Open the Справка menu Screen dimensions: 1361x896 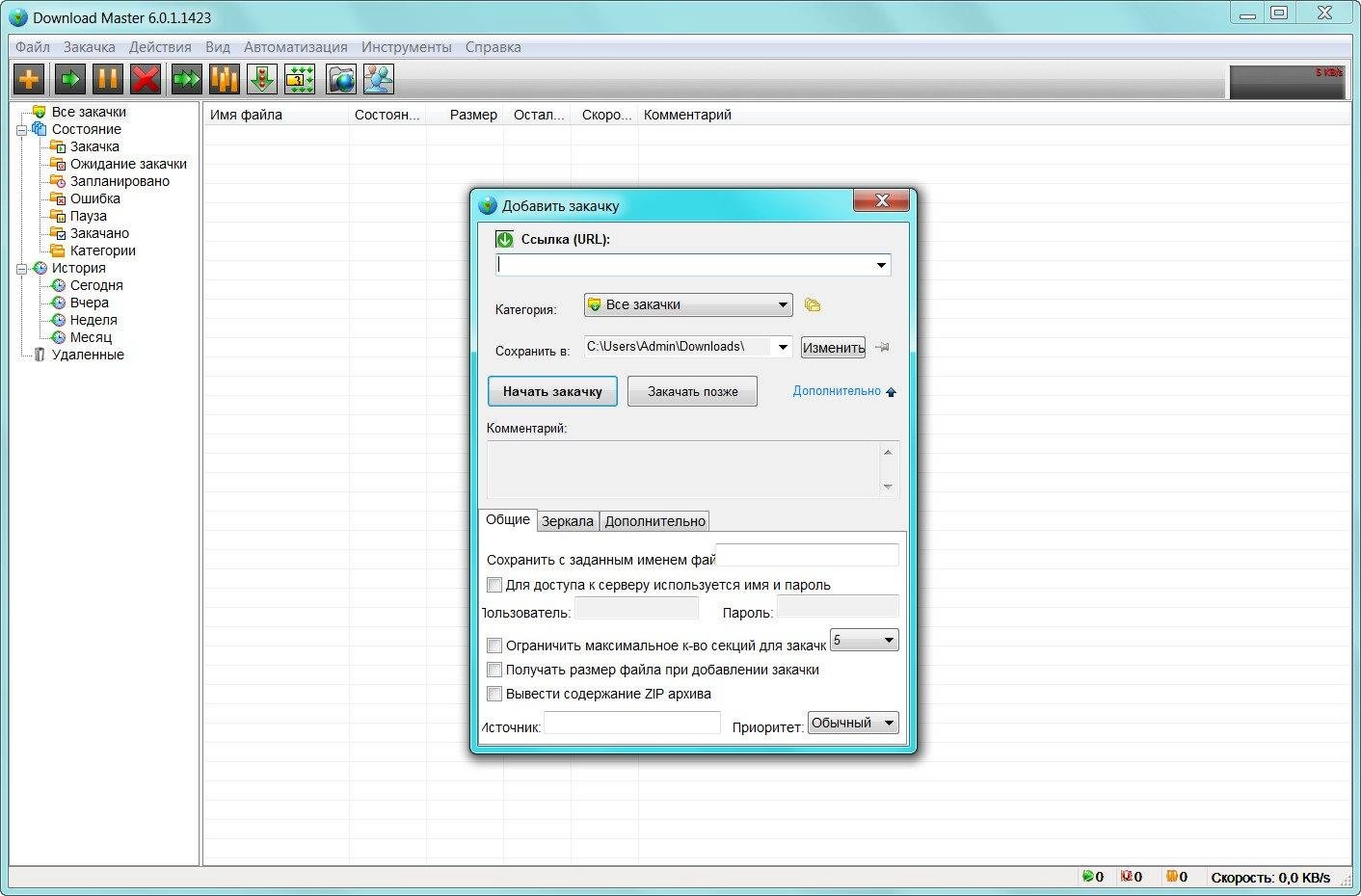pos(493,47)
